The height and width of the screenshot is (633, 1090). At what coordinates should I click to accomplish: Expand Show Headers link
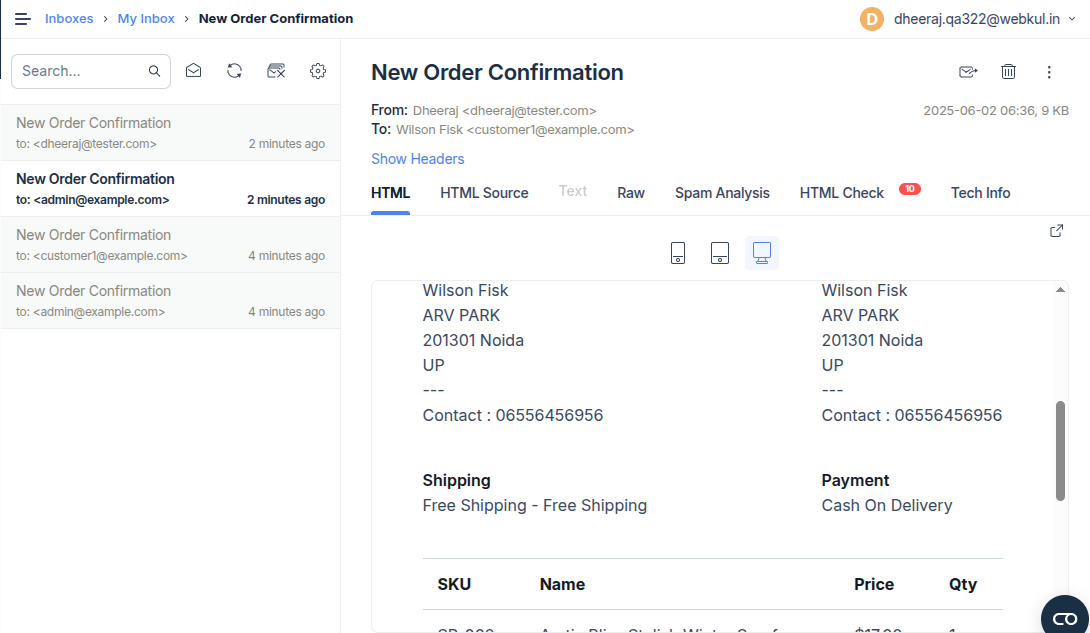click(417, 159)
